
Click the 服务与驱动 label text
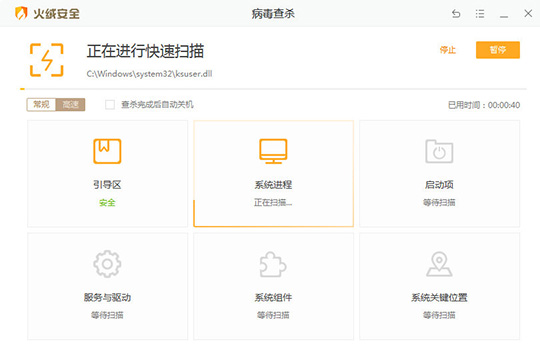pyautogui.click(x=107, y=298)
